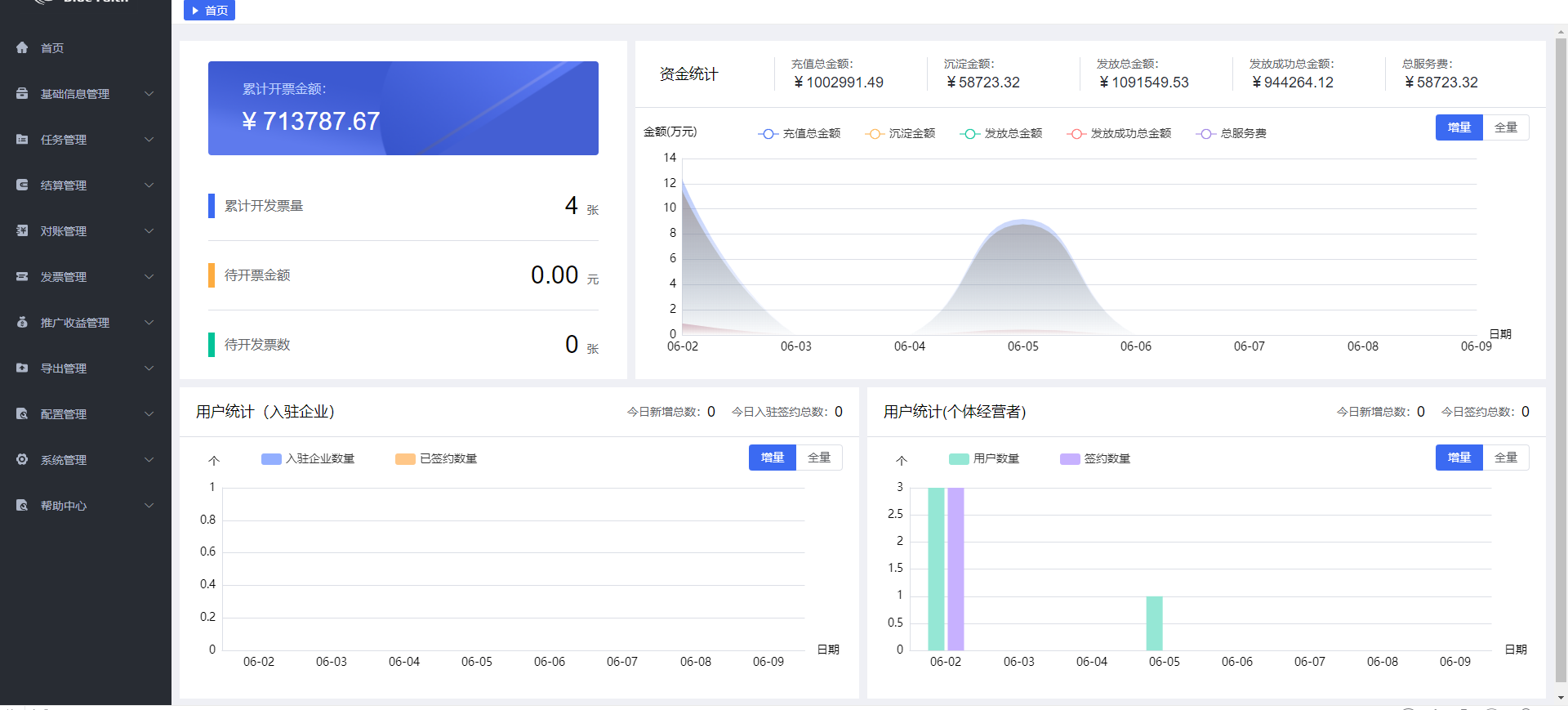
Task: Open the 基础信息管理 menu label
Action: click(75, 94)
